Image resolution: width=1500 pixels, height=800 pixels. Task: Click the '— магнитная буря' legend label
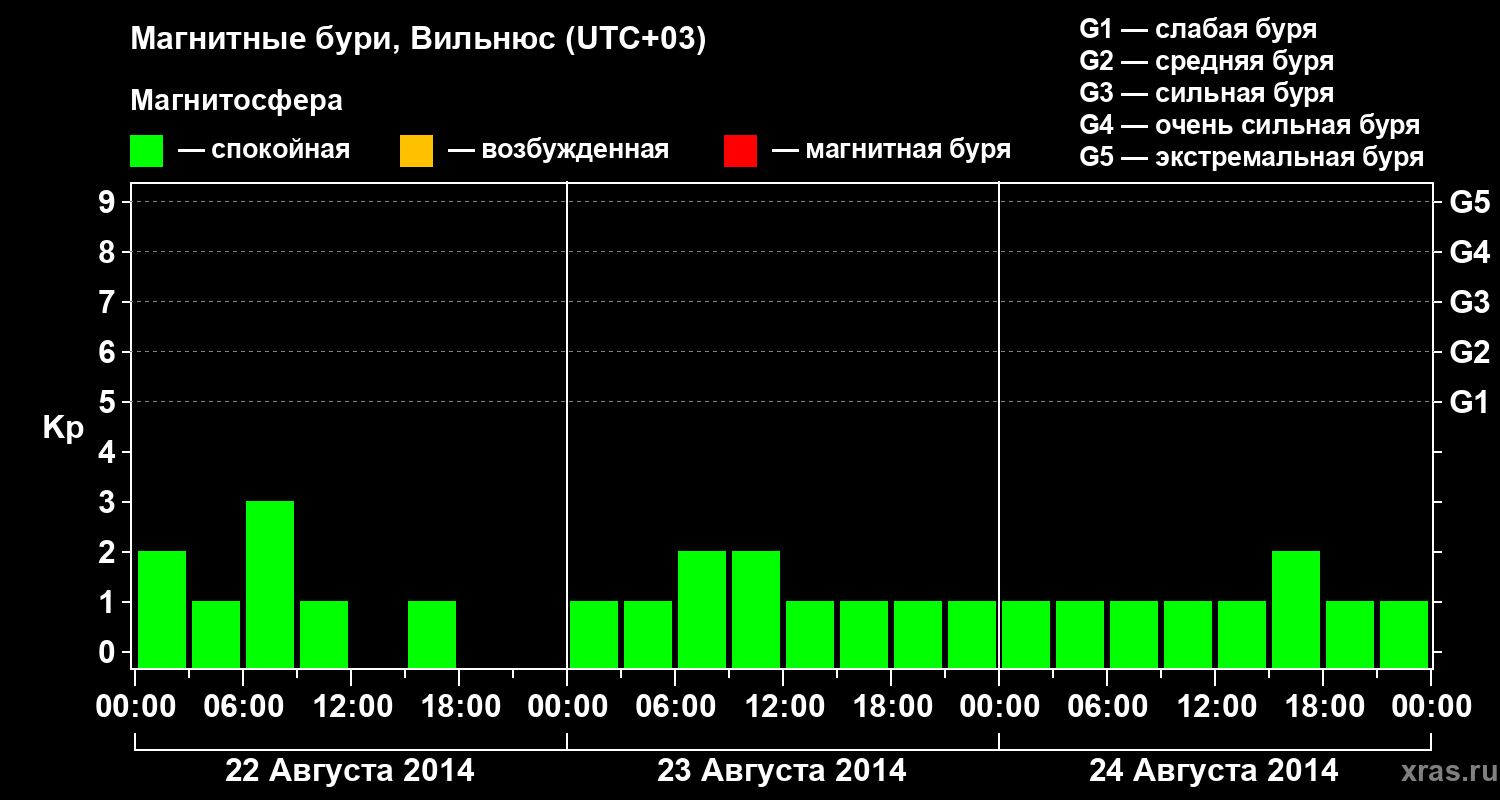(891, 151)
